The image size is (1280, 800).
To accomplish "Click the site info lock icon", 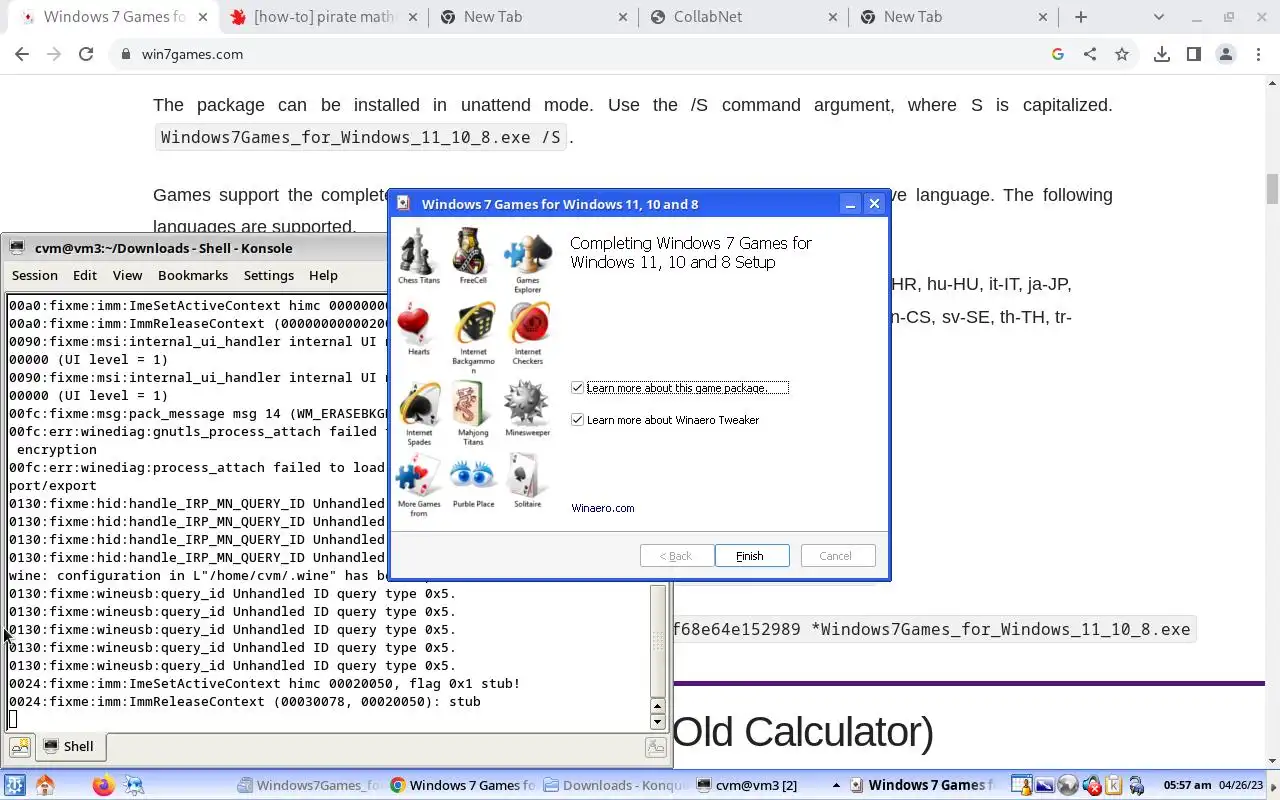I will tap(125, 54).
